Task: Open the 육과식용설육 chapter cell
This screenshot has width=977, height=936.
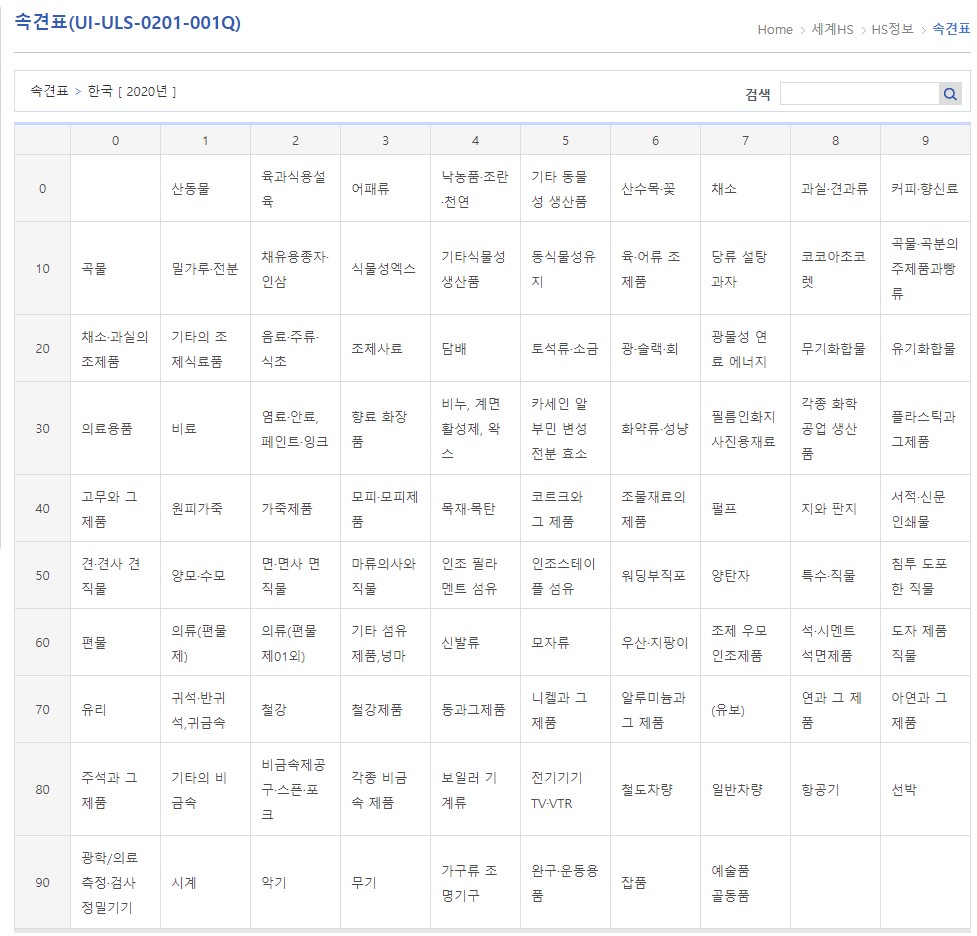Action: coord(293,189)
